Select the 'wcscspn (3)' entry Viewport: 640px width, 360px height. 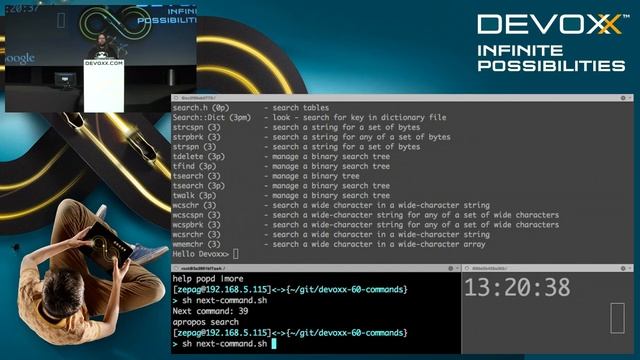click(x=196, y=215)
